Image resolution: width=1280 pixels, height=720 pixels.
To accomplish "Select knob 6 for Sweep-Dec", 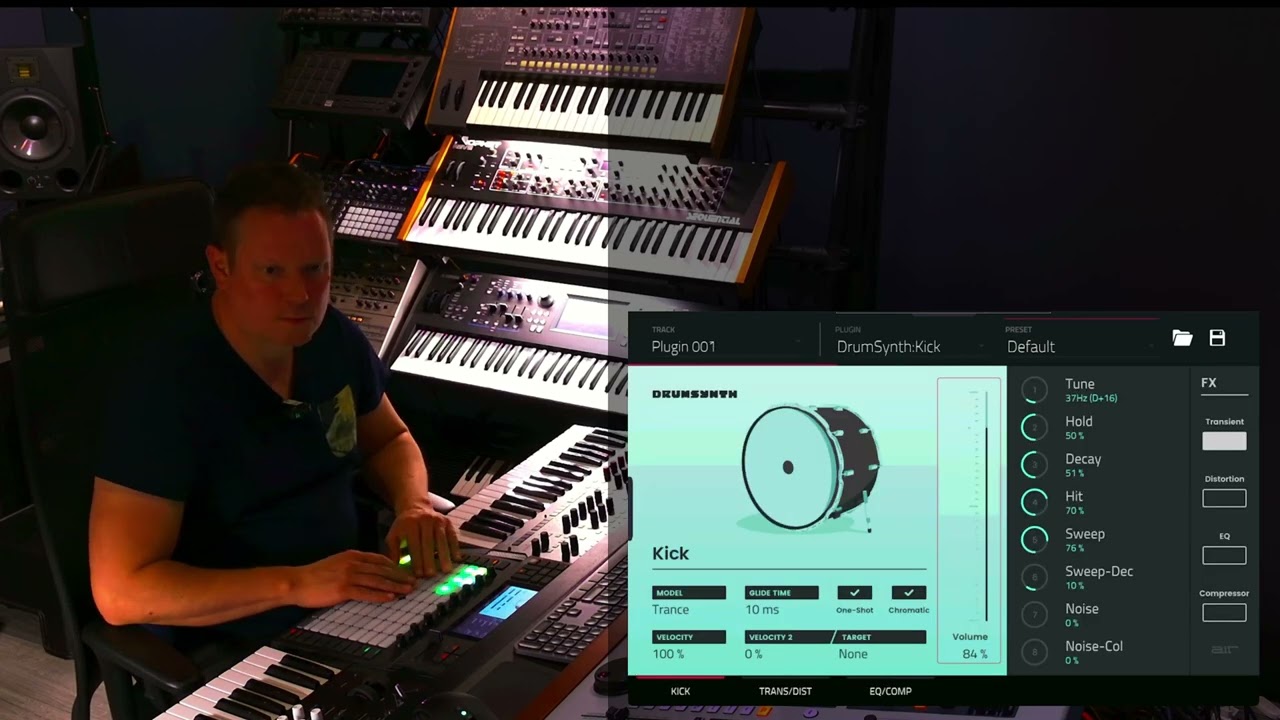I will coord(1034,577).
